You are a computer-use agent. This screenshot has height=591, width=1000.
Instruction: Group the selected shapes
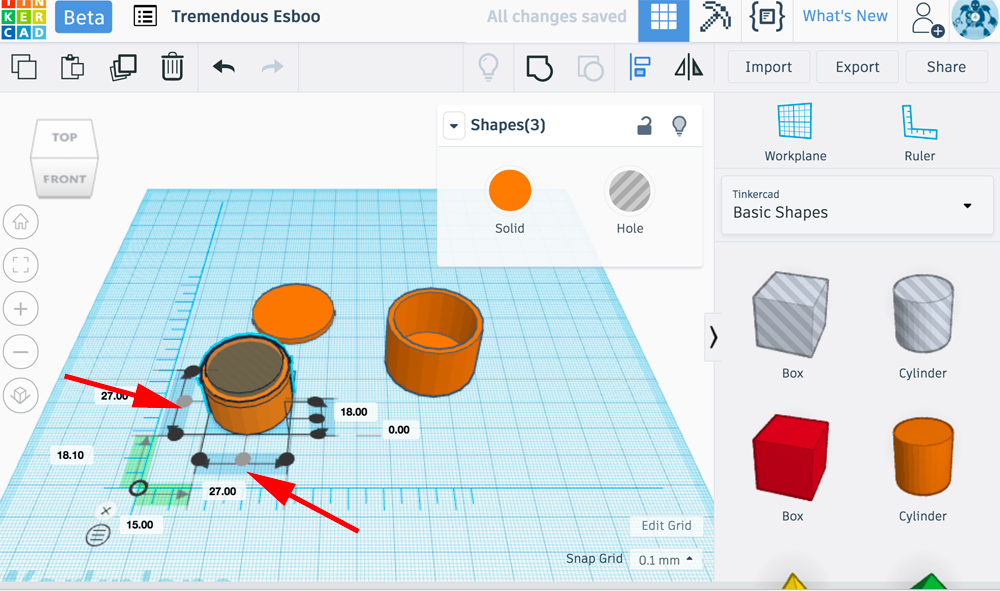(539, 68)
